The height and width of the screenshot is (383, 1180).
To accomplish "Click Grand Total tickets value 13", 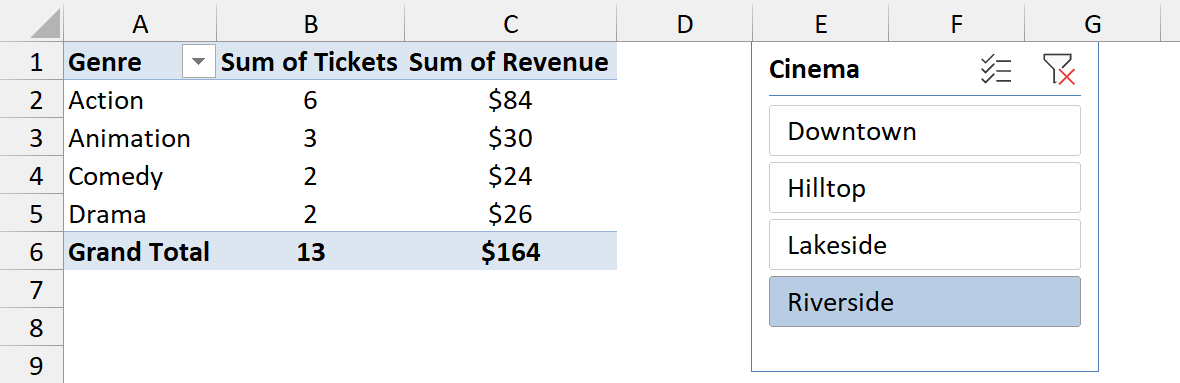I will [311, 252].
